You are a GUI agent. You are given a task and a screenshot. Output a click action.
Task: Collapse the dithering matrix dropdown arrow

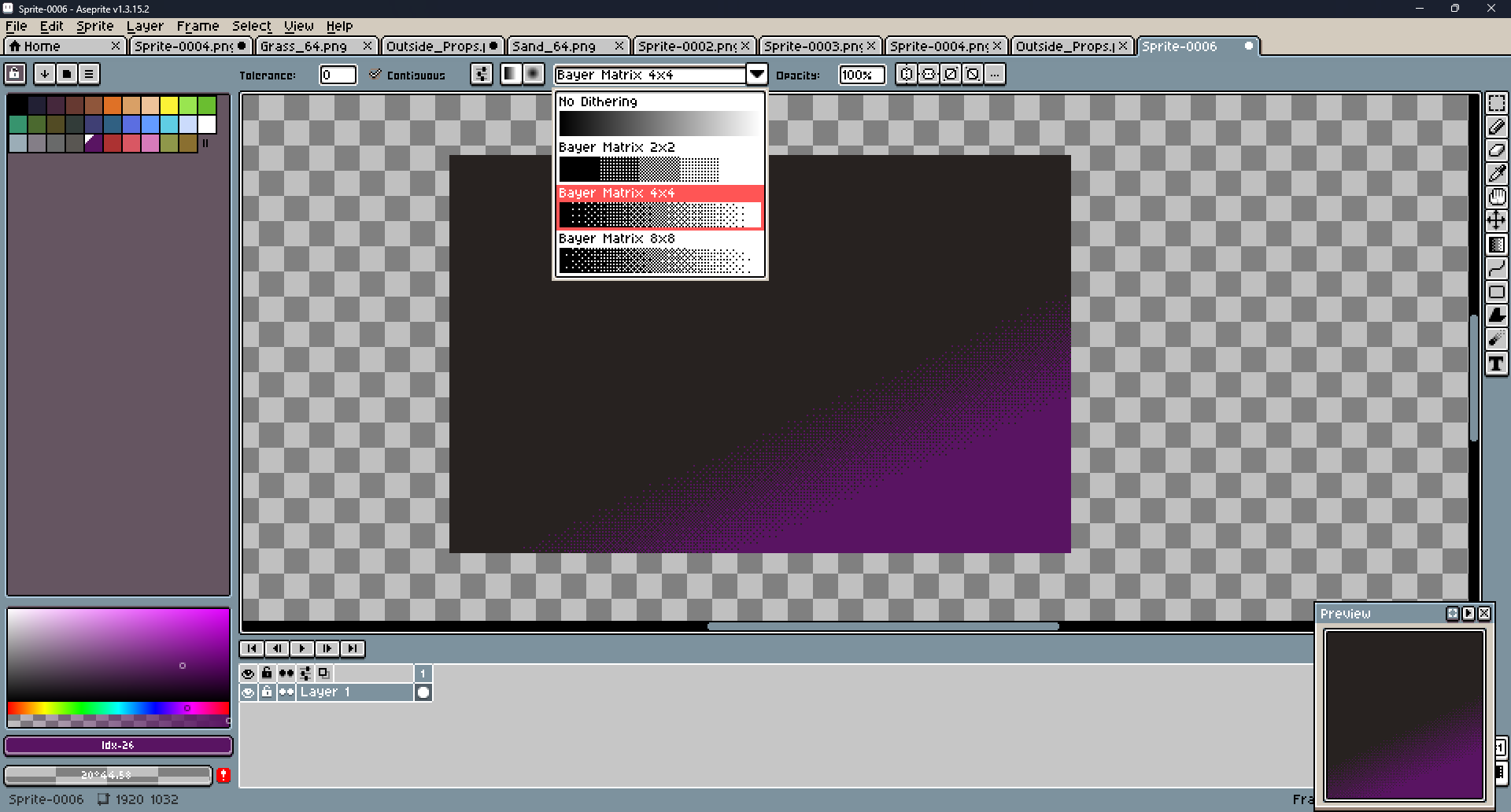(756, 75)
